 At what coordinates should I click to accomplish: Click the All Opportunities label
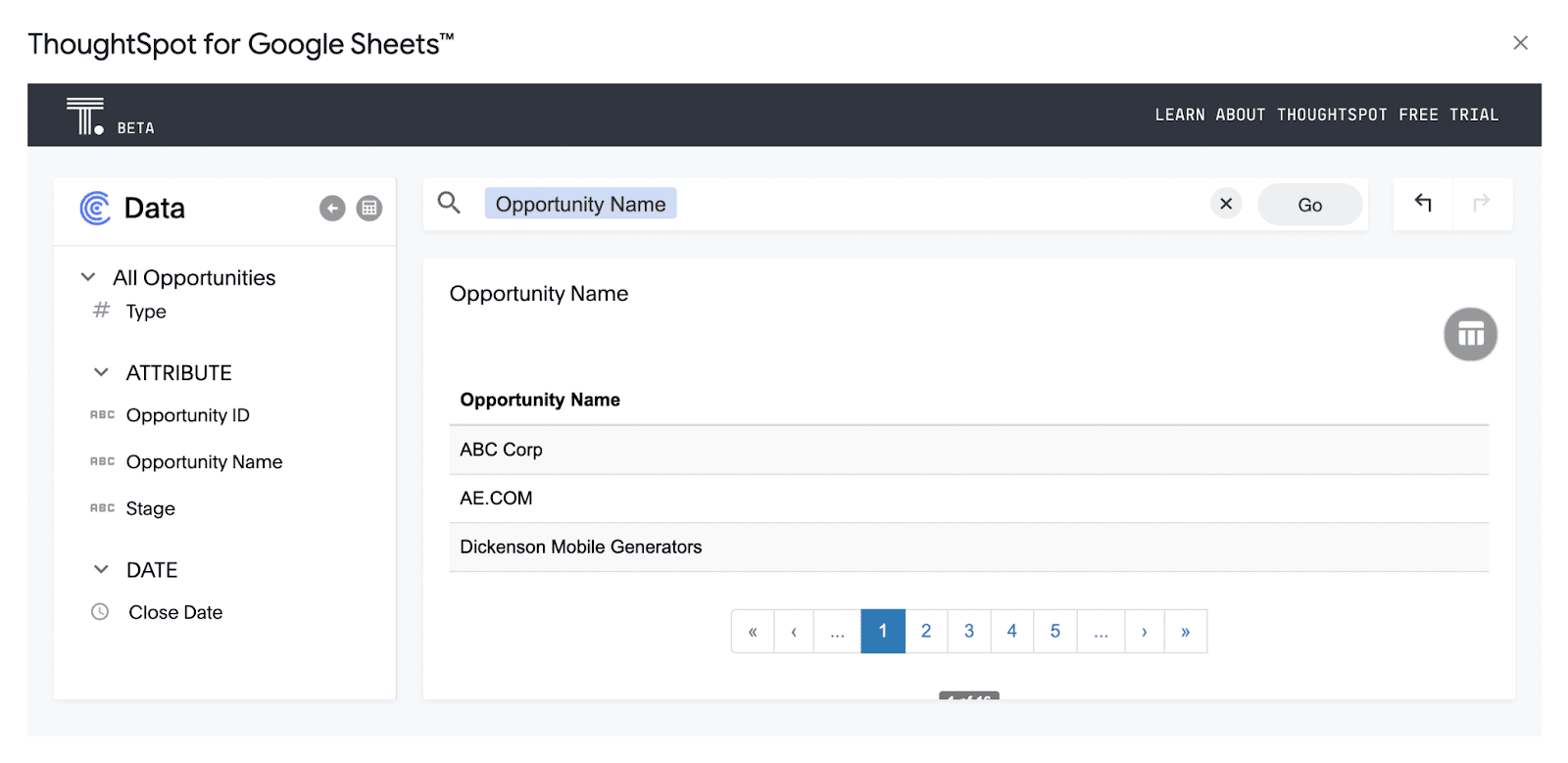[x=194, y=277]
